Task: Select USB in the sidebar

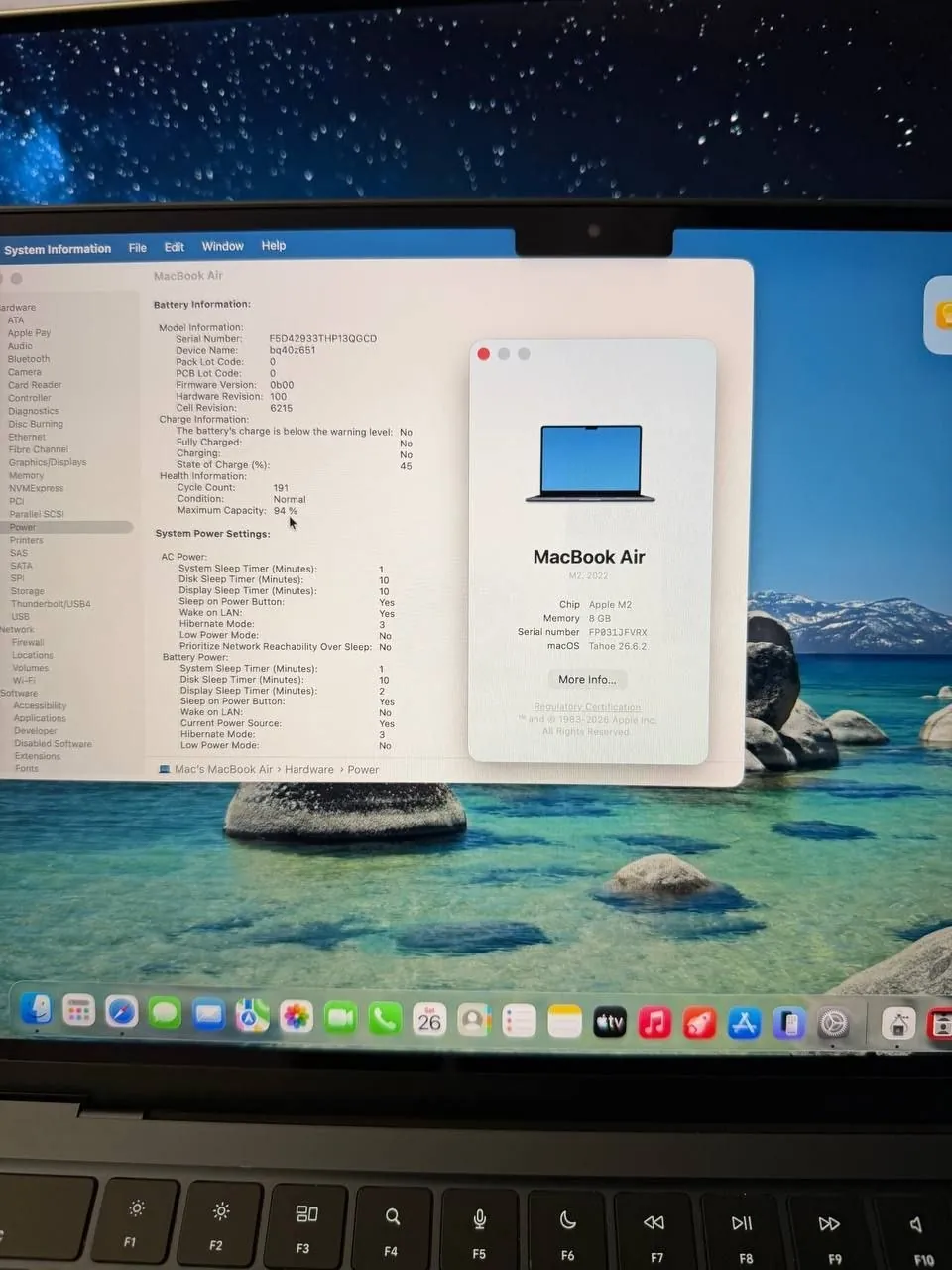Action: pos(20,617)
